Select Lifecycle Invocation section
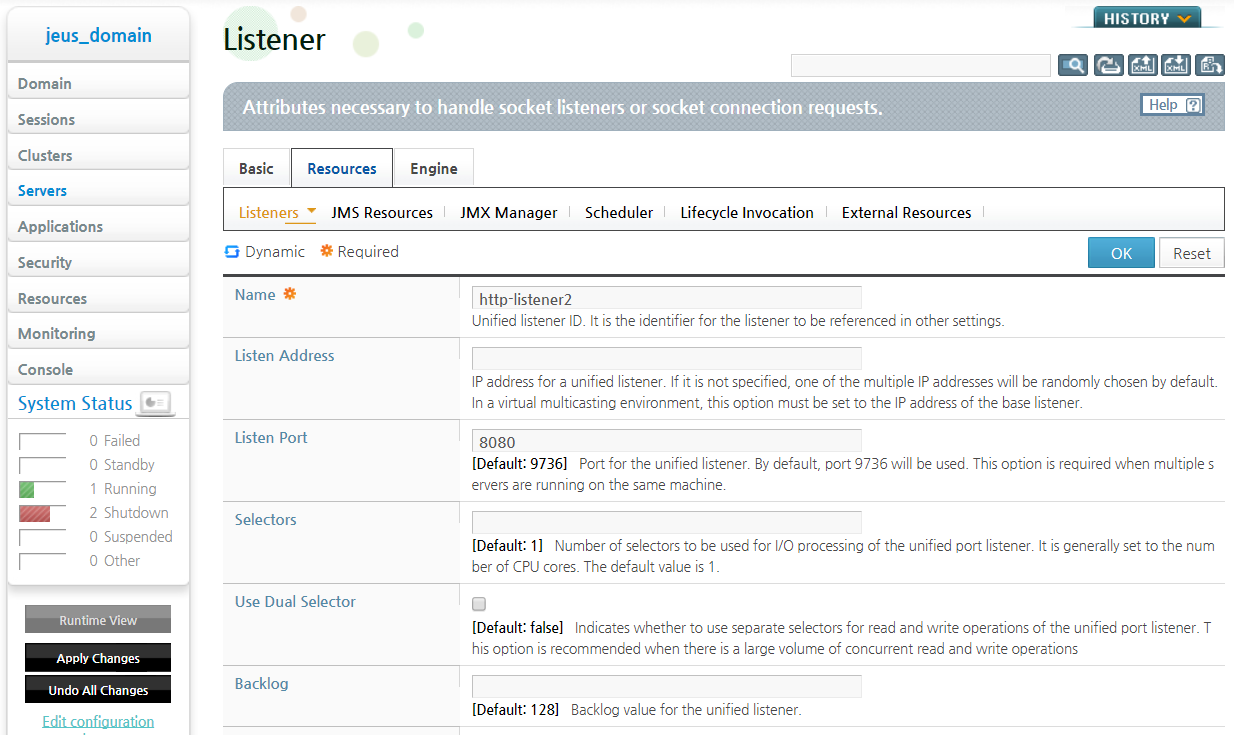The height and width of the screenshot is (735, 1234). [x=747, y=213]
